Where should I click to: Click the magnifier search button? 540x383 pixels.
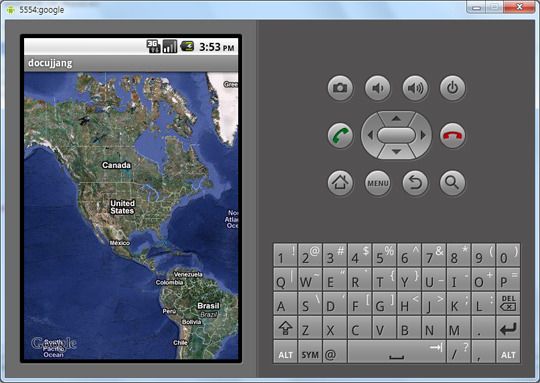(x=453, y=183)
